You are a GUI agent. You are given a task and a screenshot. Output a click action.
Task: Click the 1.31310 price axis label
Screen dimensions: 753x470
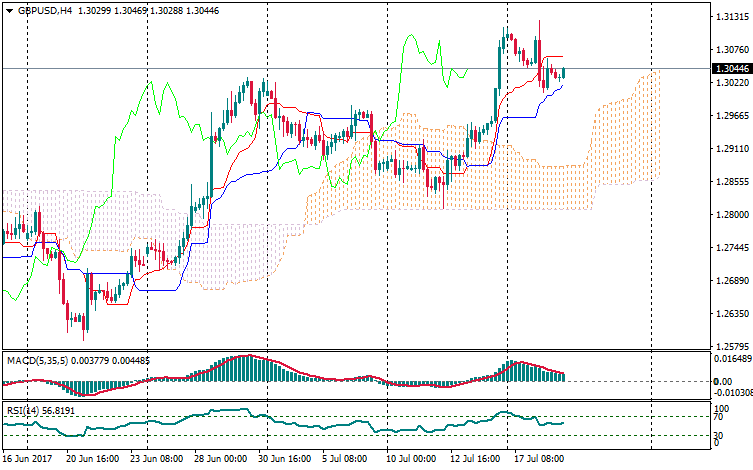(731, 17)
